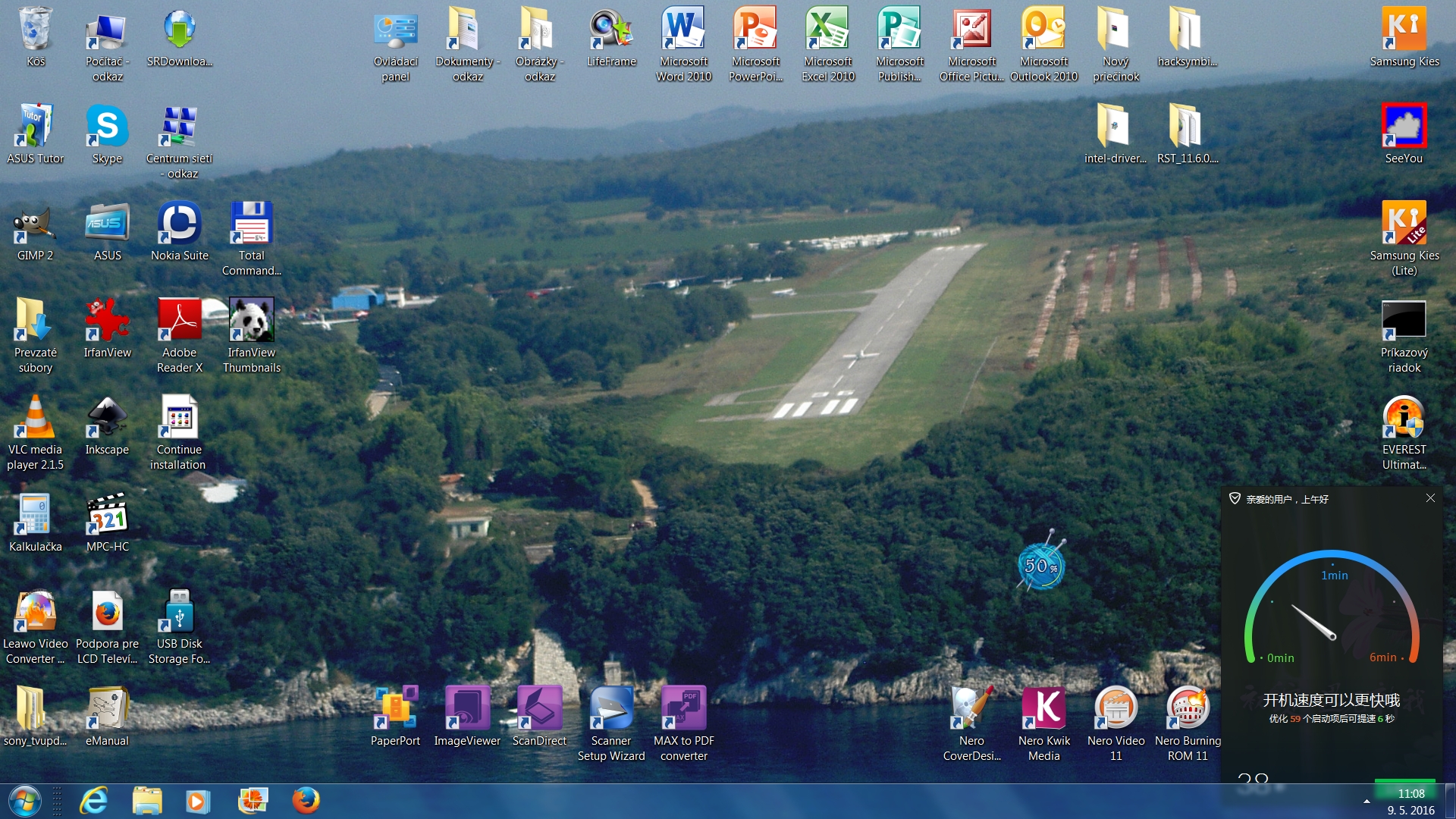Screen dimensions: 1456x819
Task: Click the 50% floating memory widget
Action: click(x=1040, y=566)
